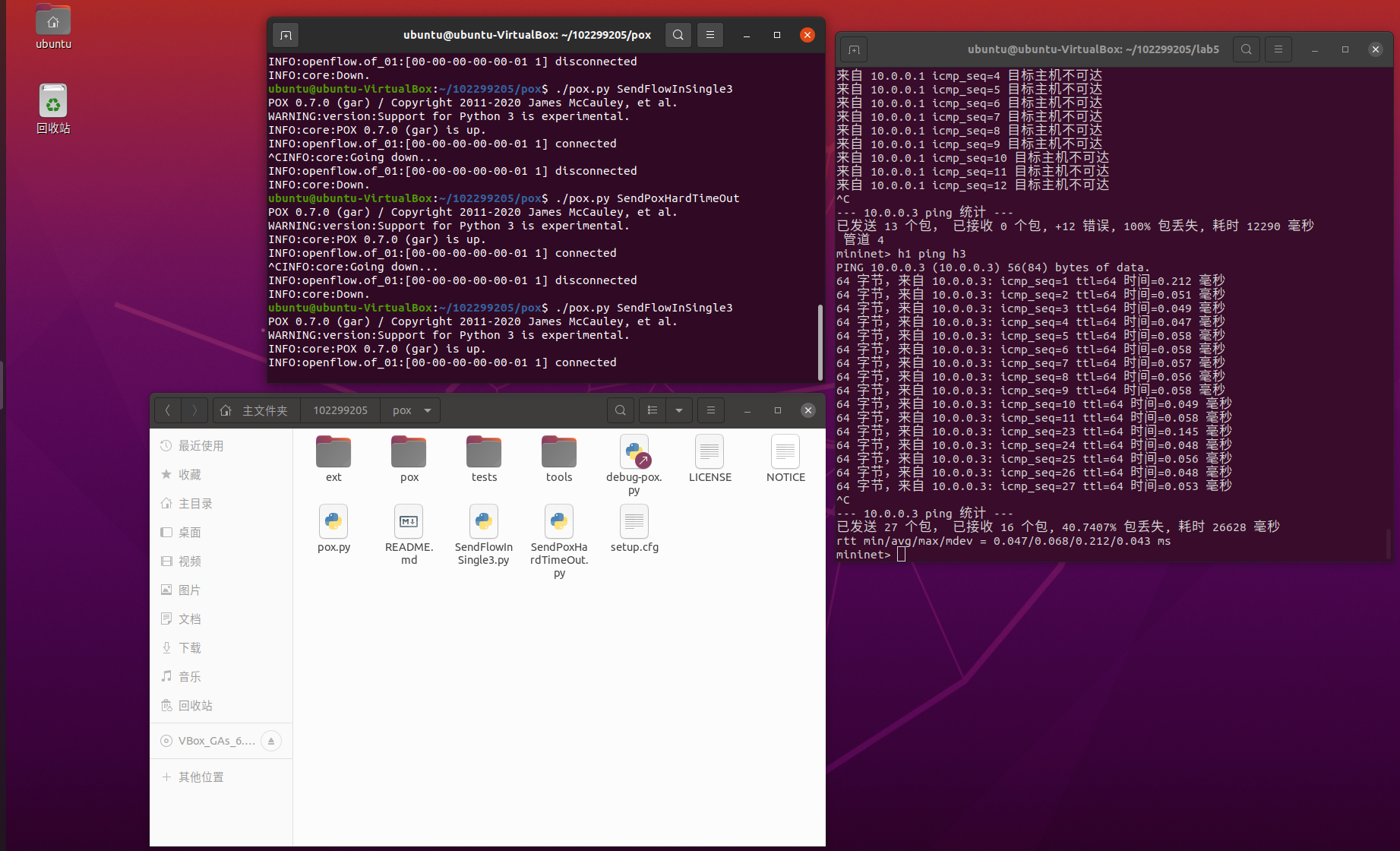This screenshot has height=851, width=1400.
Task: Select the tests folder
Action: (484, 459)
